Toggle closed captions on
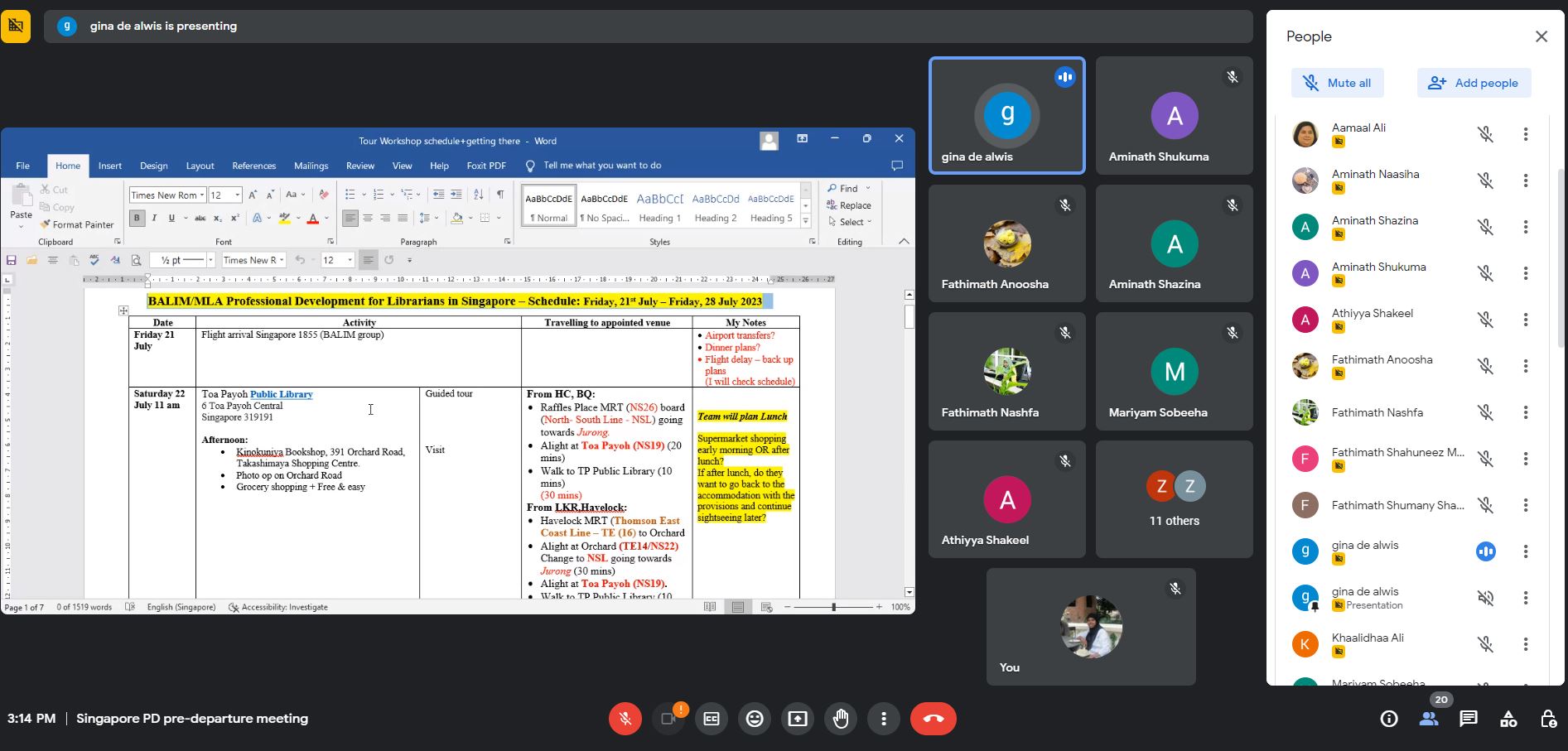This screenshot has height=751, width=1568. 712,719
